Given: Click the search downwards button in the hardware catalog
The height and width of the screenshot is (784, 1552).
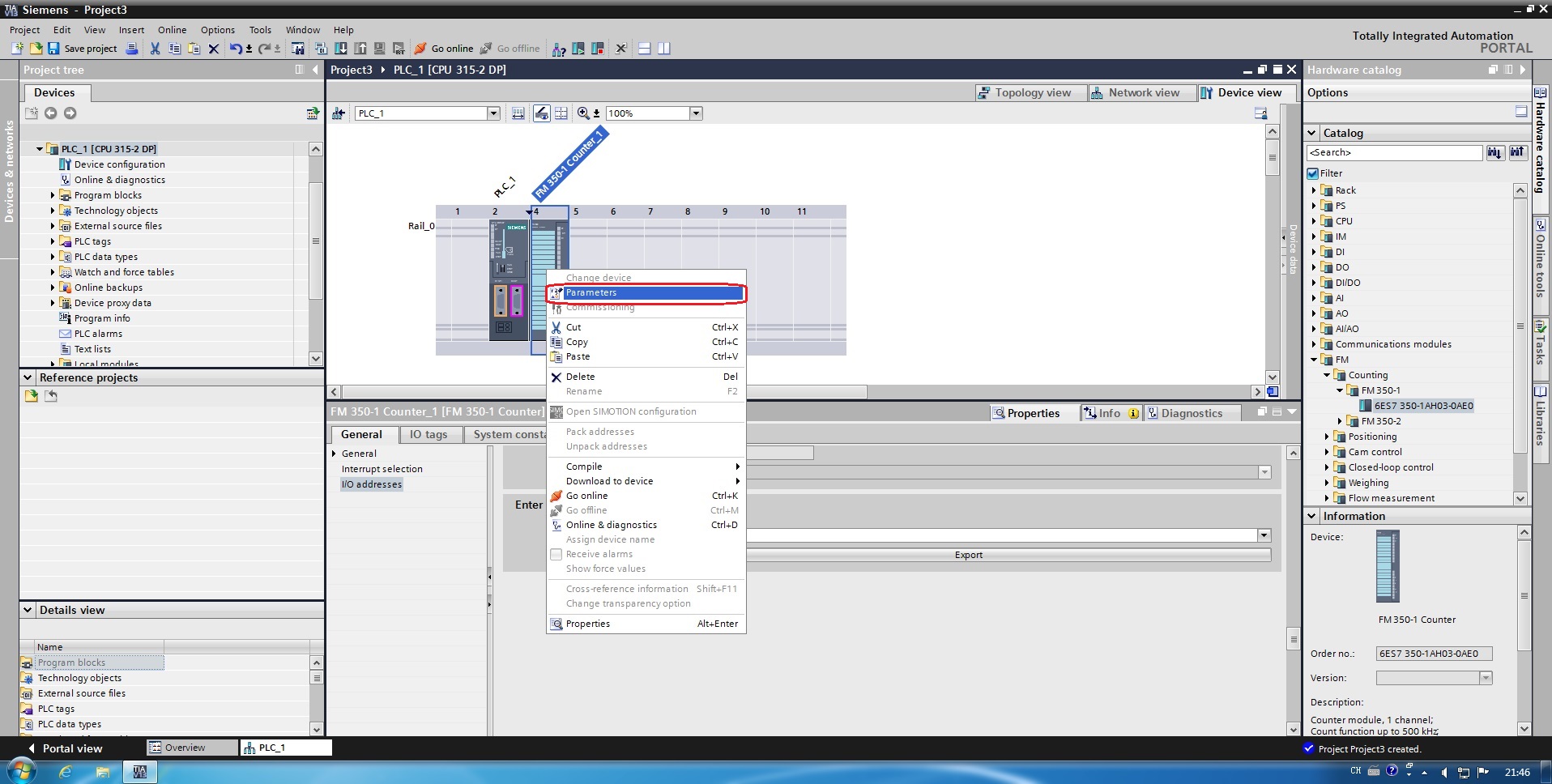Looking at the screenshot, I should [x=1495, y=152].
